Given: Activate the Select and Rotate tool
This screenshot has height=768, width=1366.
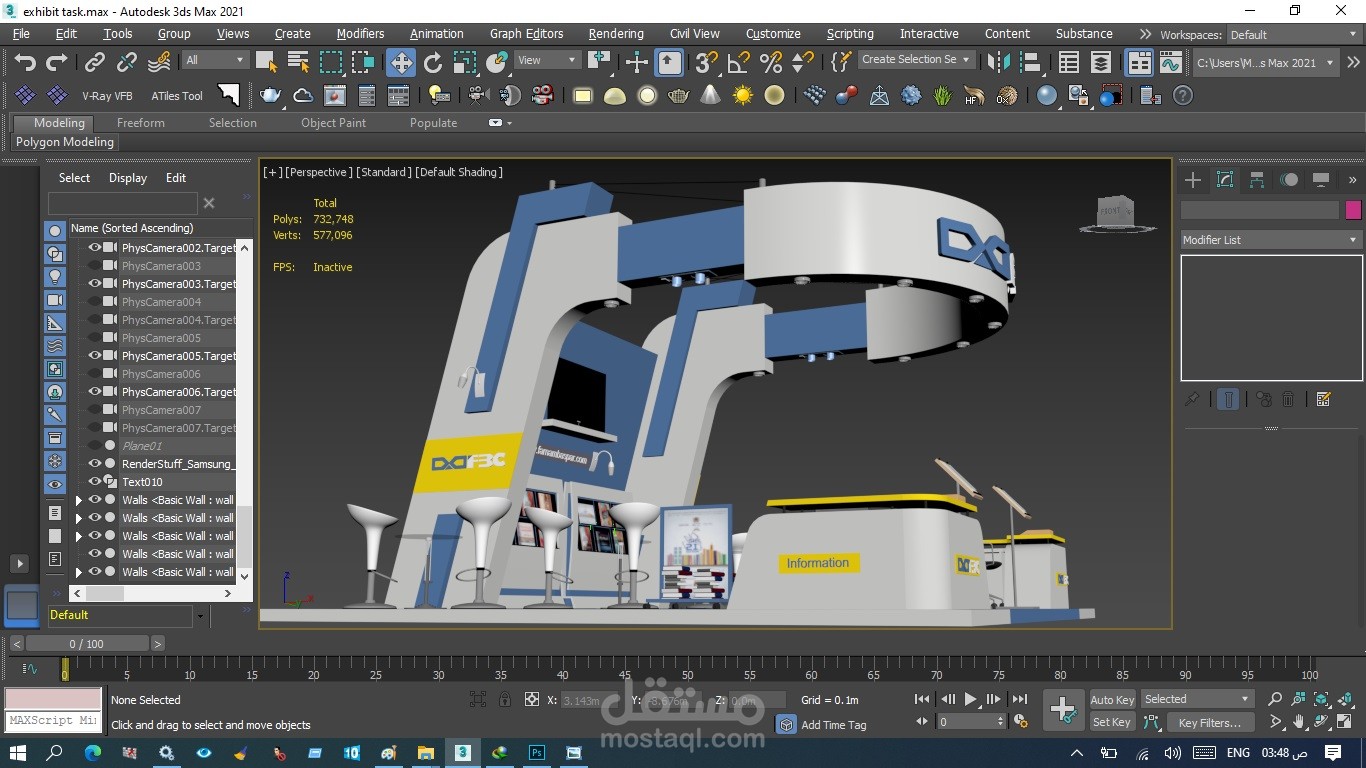Looking at the screenshot, I should click(433, 62).
